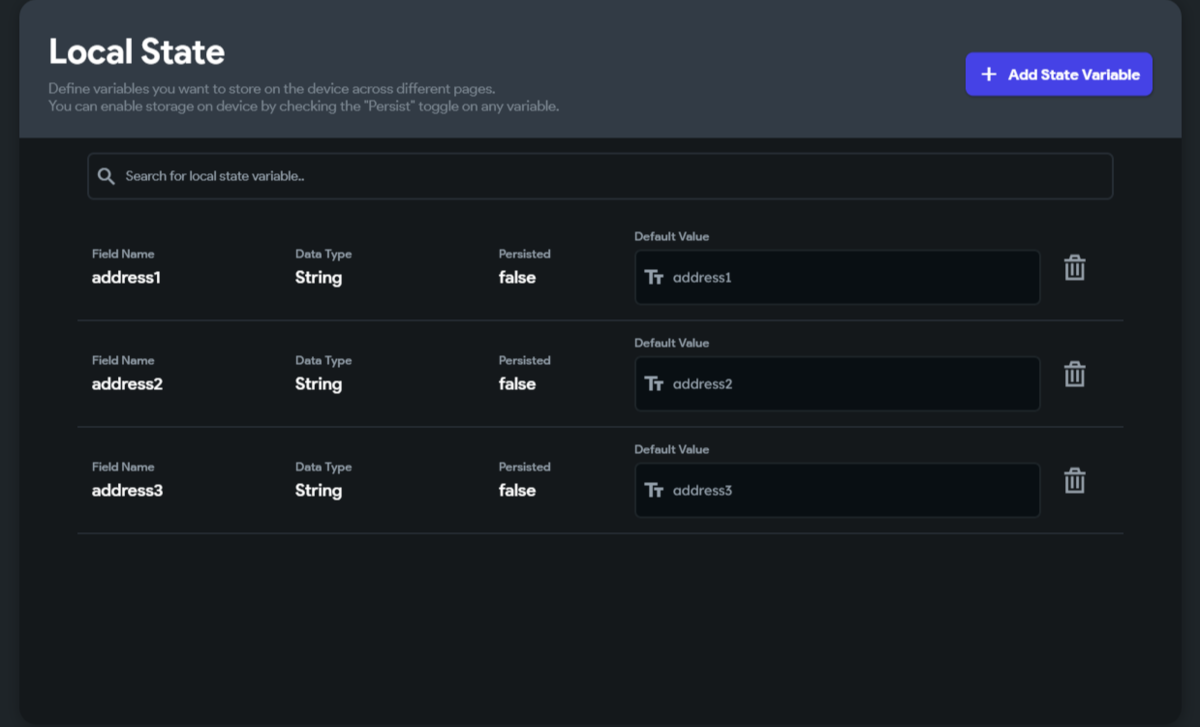Select the text-type icon in address3 default field

[x=654, y=490]
